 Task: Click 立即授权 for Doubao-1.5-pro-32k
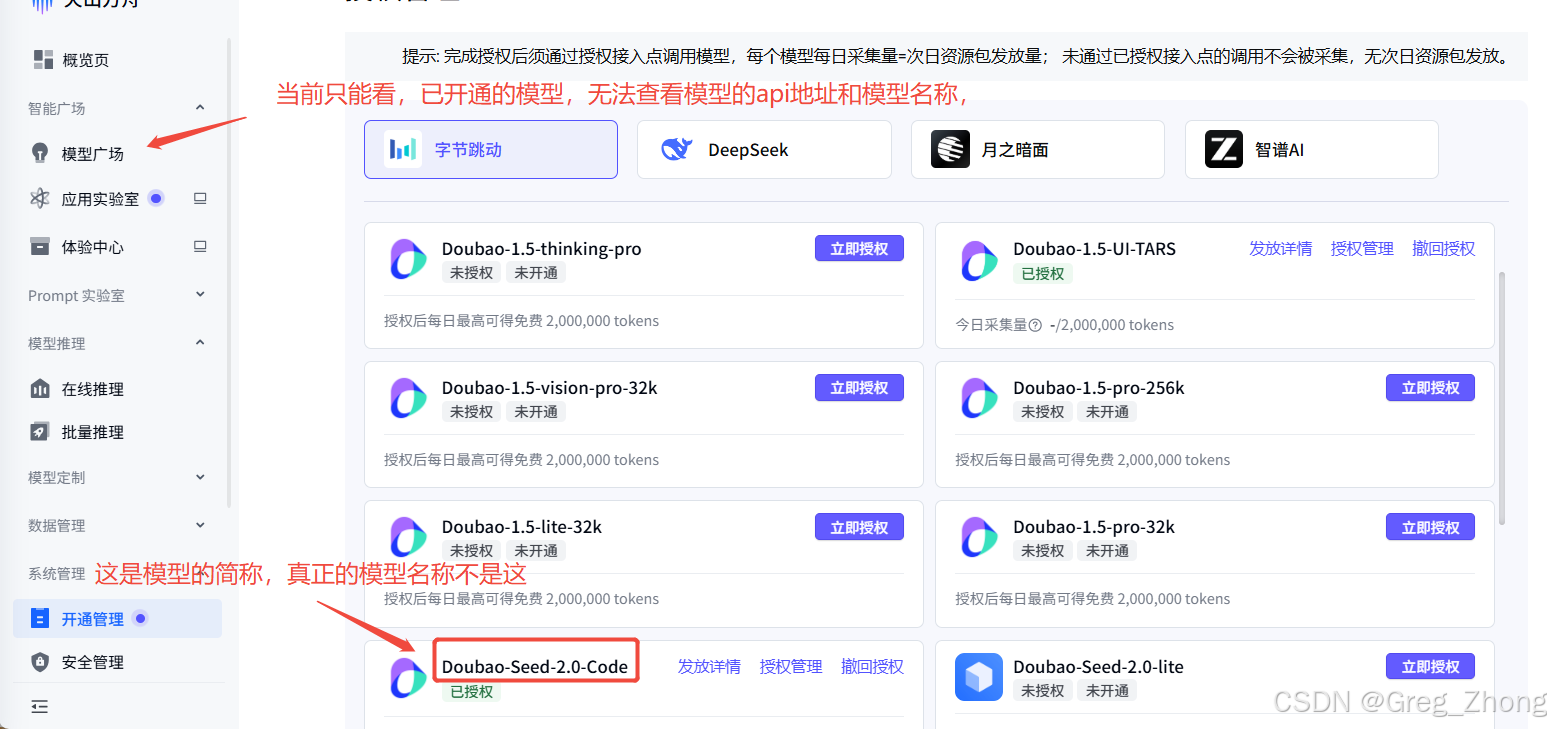coord(1430,526)
